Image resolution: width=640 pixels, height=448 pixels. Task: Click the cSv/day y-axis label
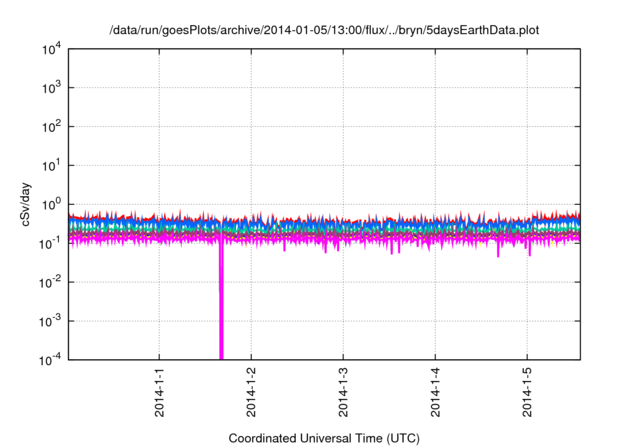pyautogui.click(x=26, y=204)
